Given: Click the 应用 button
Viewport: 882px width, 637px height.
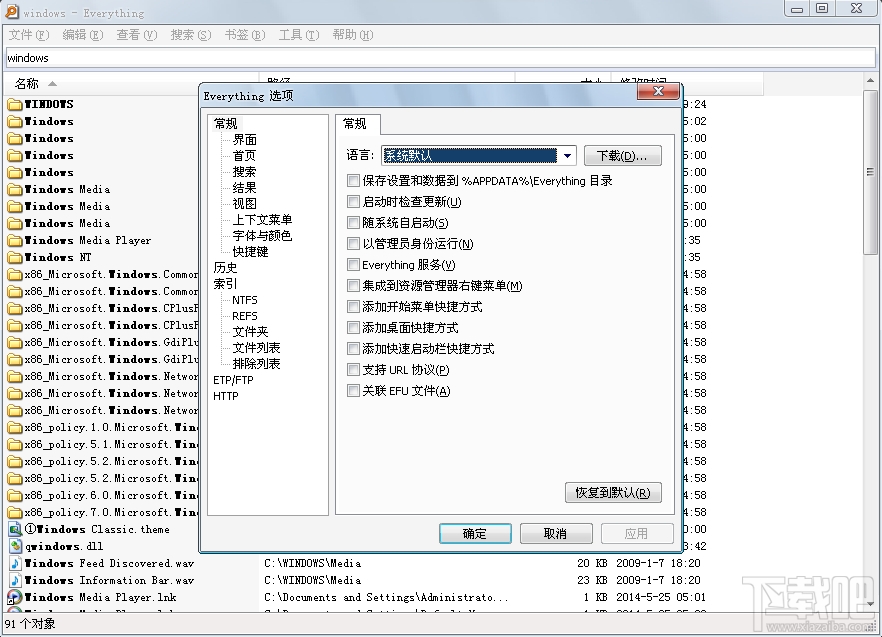Looking at the screenshot, I should pyautogui.click(x=637, y=533).
